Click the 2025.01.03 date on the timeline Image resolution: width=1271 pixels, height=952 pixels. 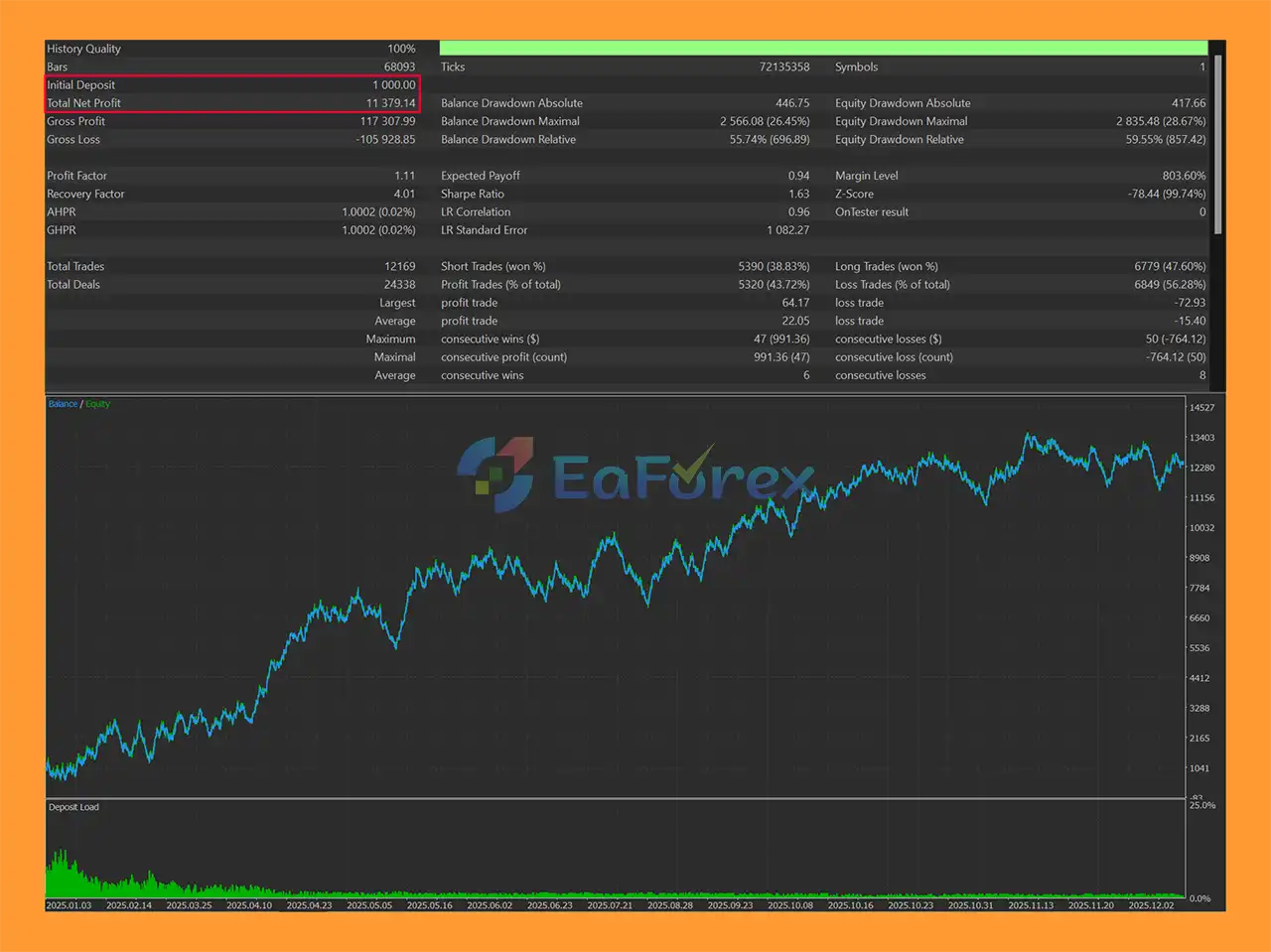click(69, 905)
